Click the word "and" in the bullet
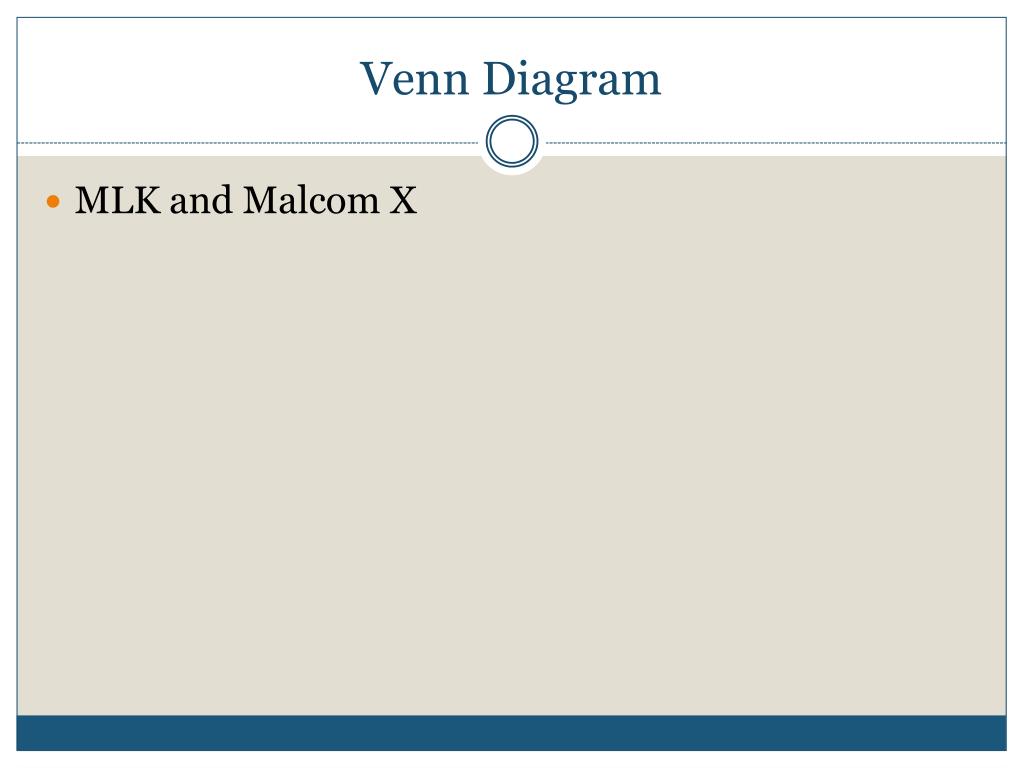The width and height of the screenshot is (1024, 768). tap(200, 200)
